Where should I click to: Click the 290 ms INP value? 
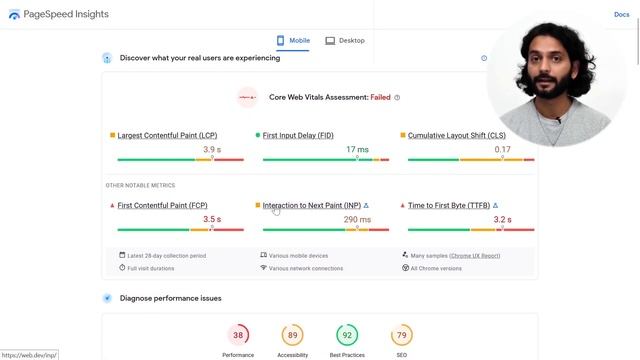point(357,219)
